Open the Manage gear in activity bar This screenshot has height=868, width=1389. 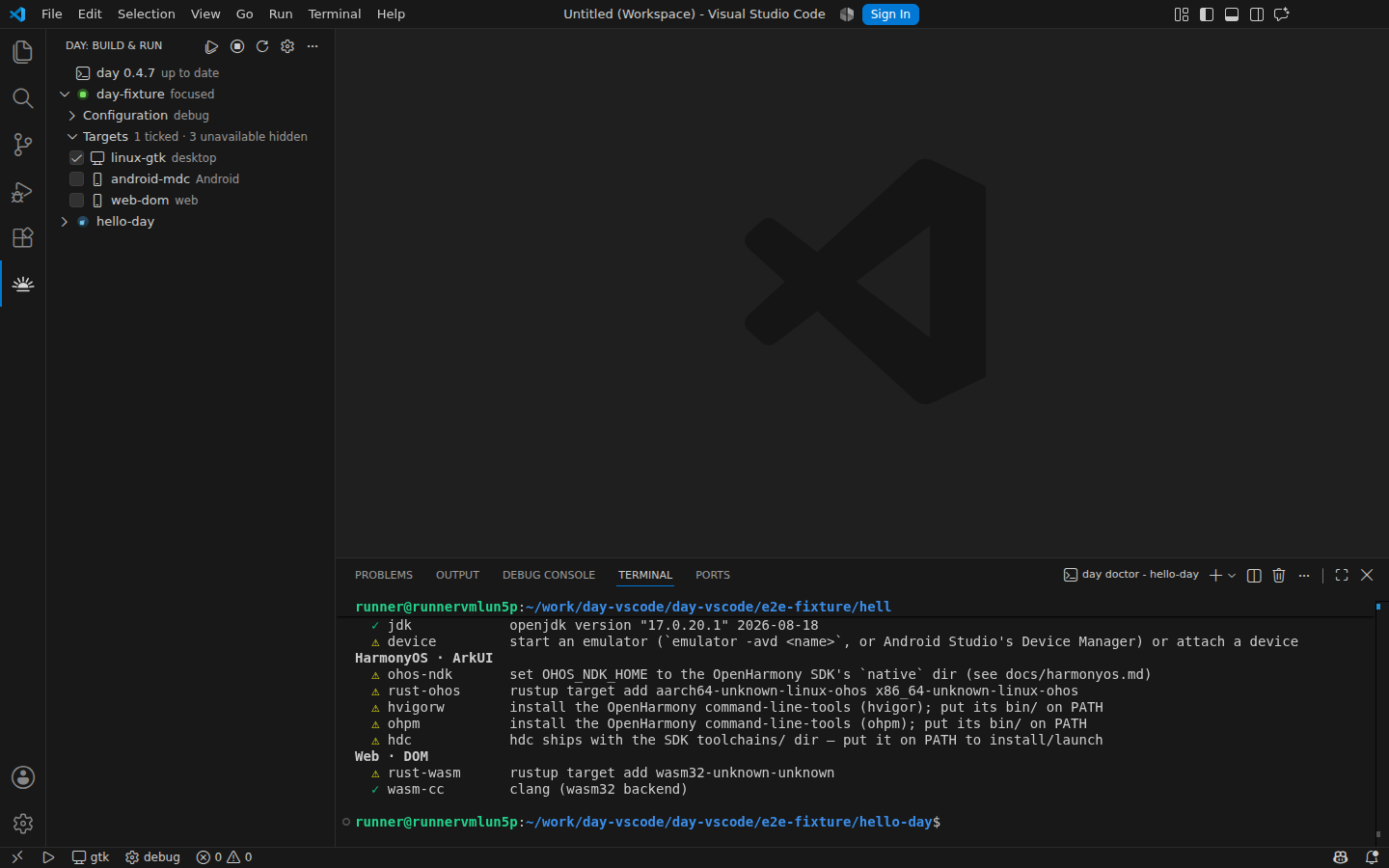[22, 824]
